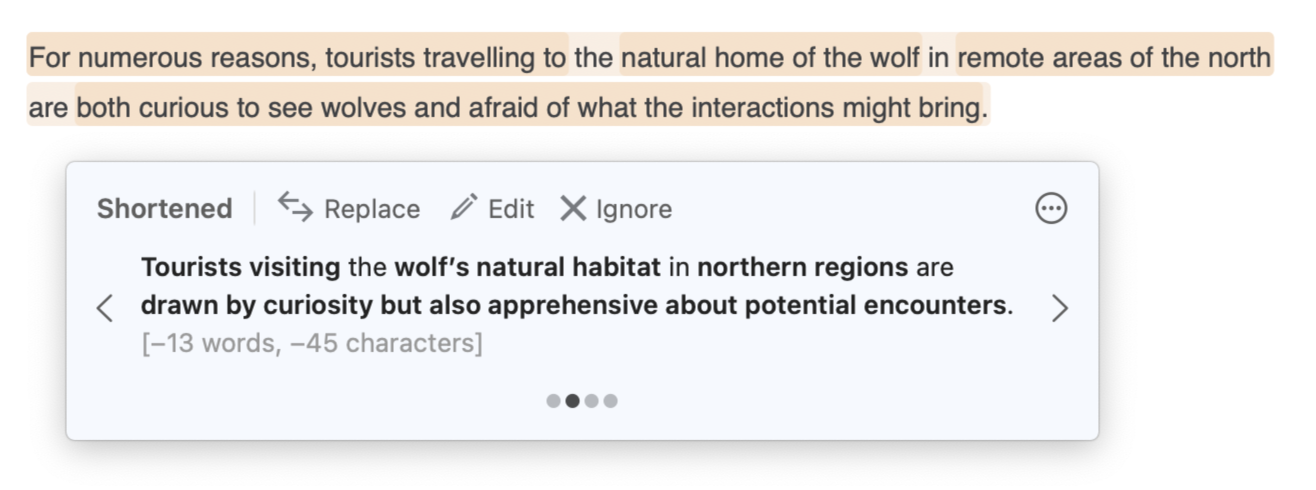Click the Replace double-arrow icon
1316x490 pixels.
[x=295, y=207]
